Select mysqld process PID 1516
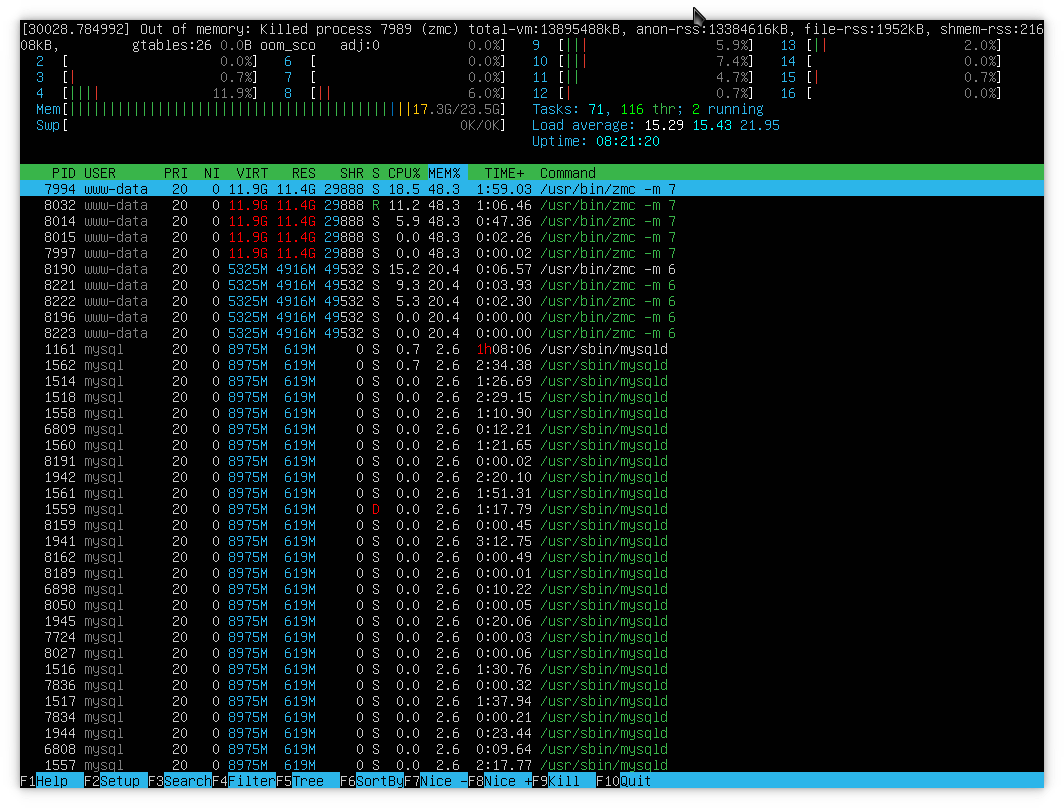This screenshot has height=808, width=1064. (x=532, y=670)
